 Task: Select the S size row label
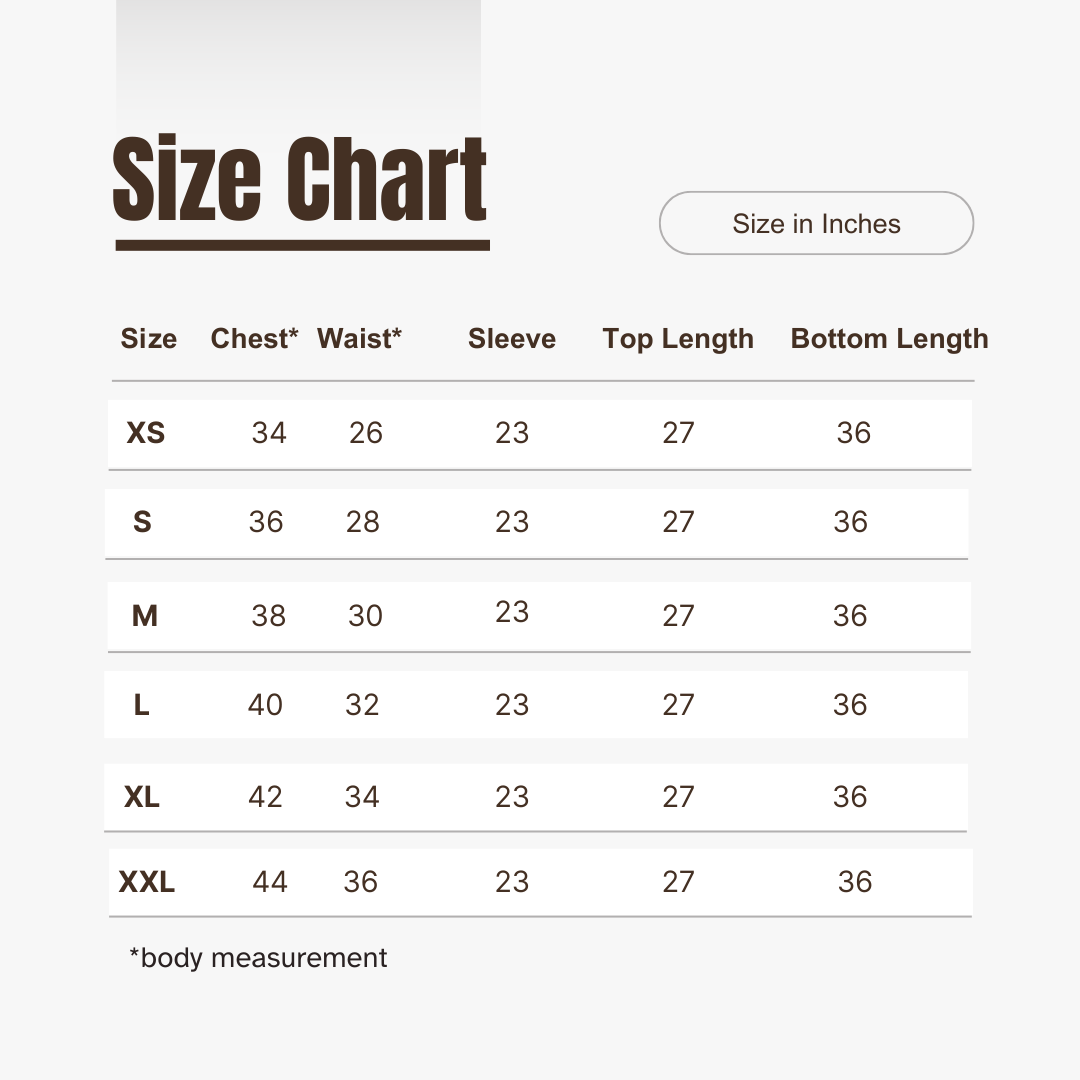pyautogui.click(x=142, y=522)
